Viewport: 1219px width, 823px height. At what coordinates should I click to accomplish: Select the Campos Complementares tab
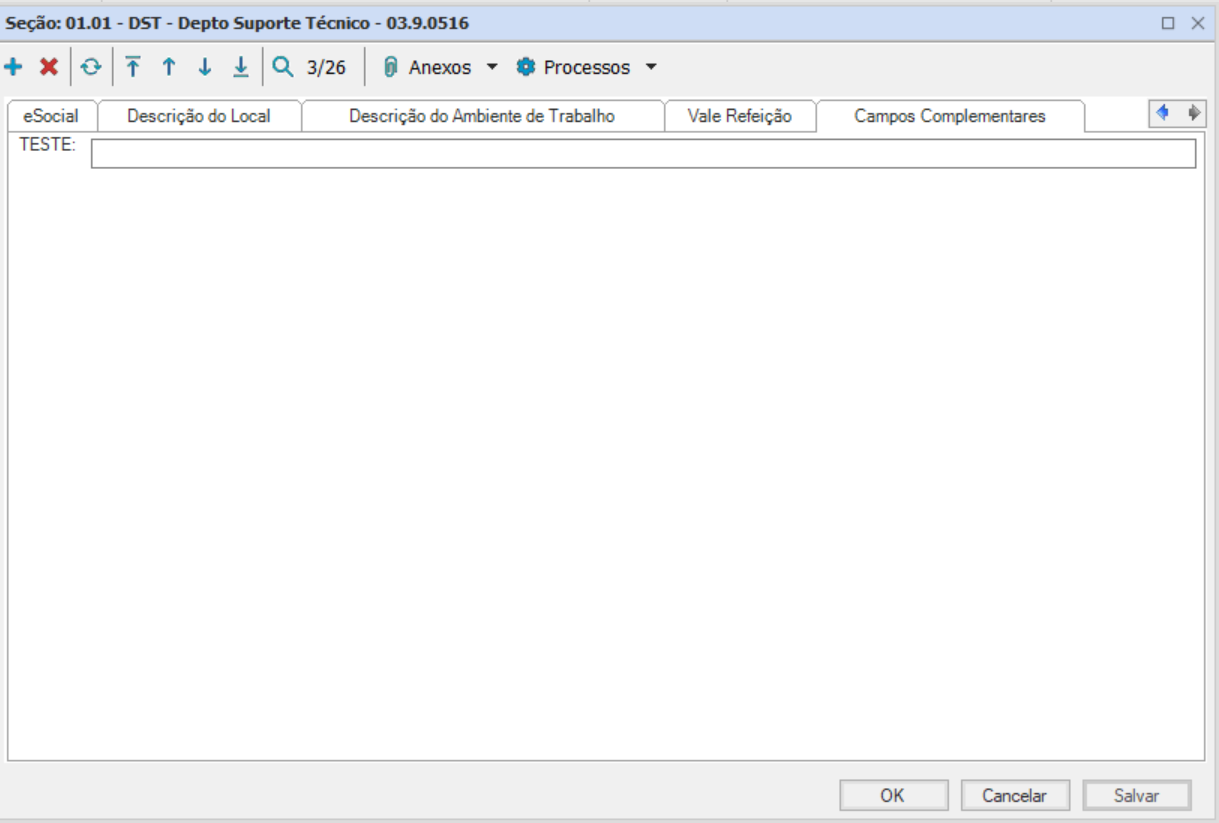950,116
